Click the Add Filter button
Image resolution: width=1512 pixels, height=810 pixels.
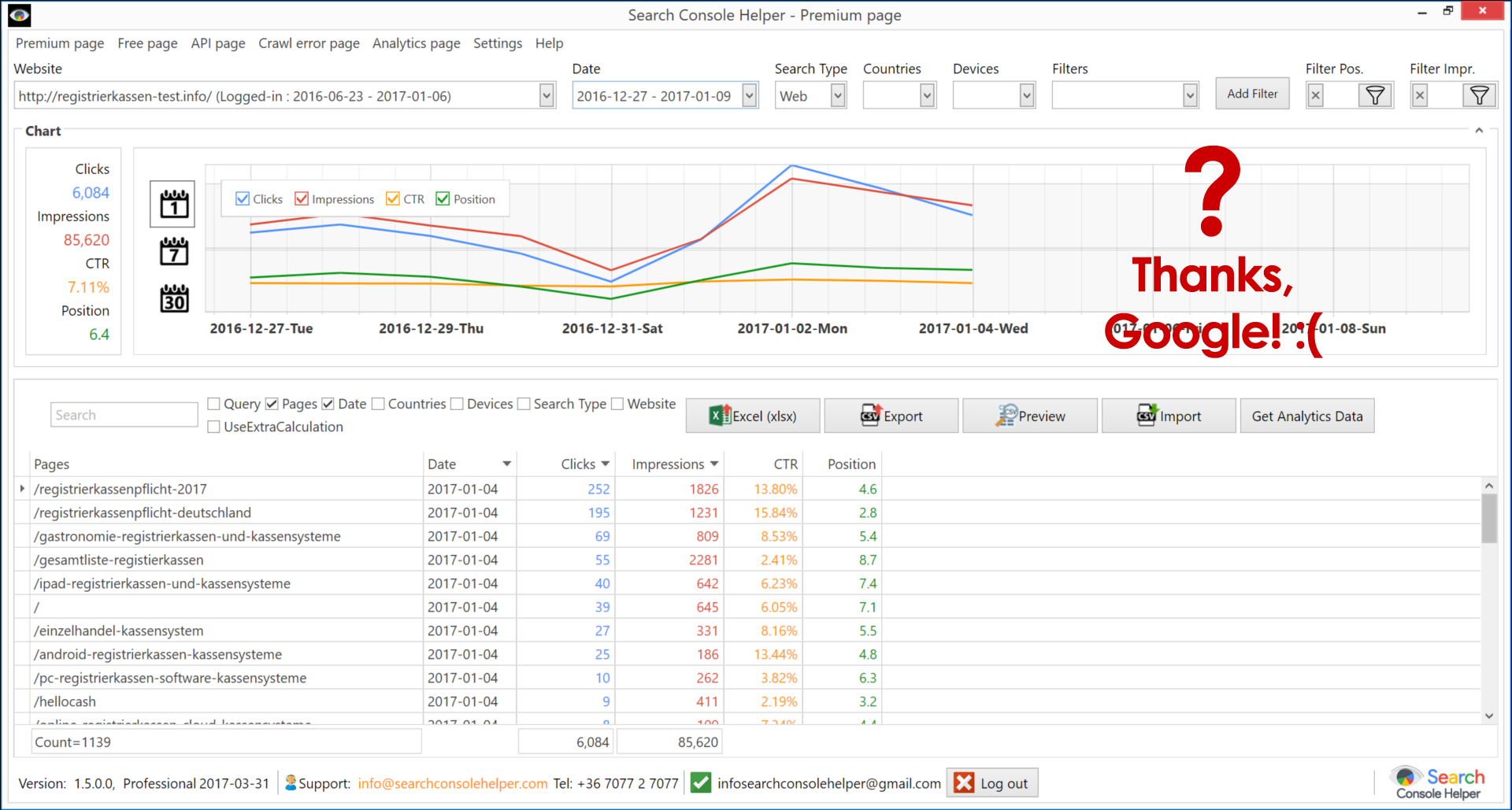point(1252,94)
